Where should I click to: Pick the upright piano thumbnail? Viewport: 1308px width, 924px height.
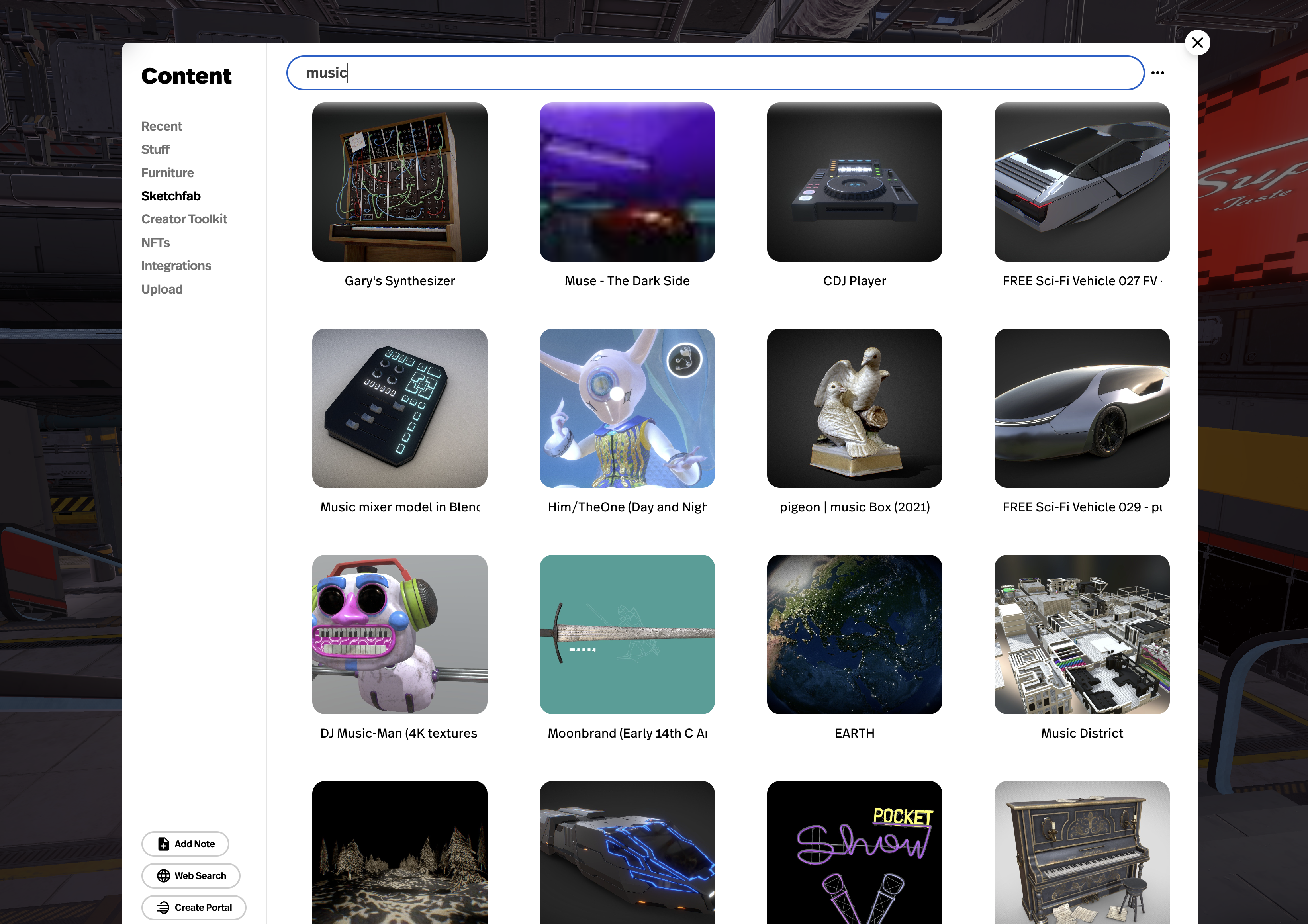pos(1082,852)
